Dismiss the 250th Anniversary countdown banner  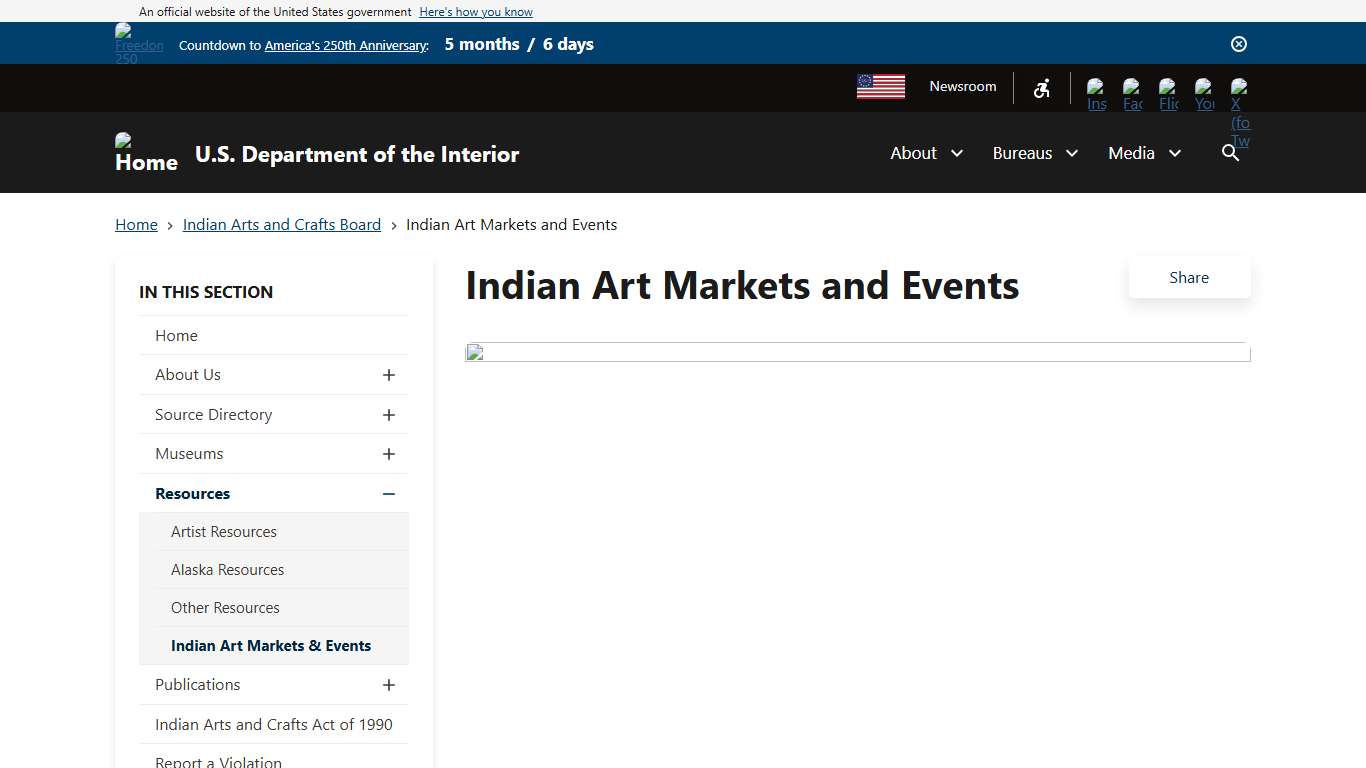tap(1238, 44)
